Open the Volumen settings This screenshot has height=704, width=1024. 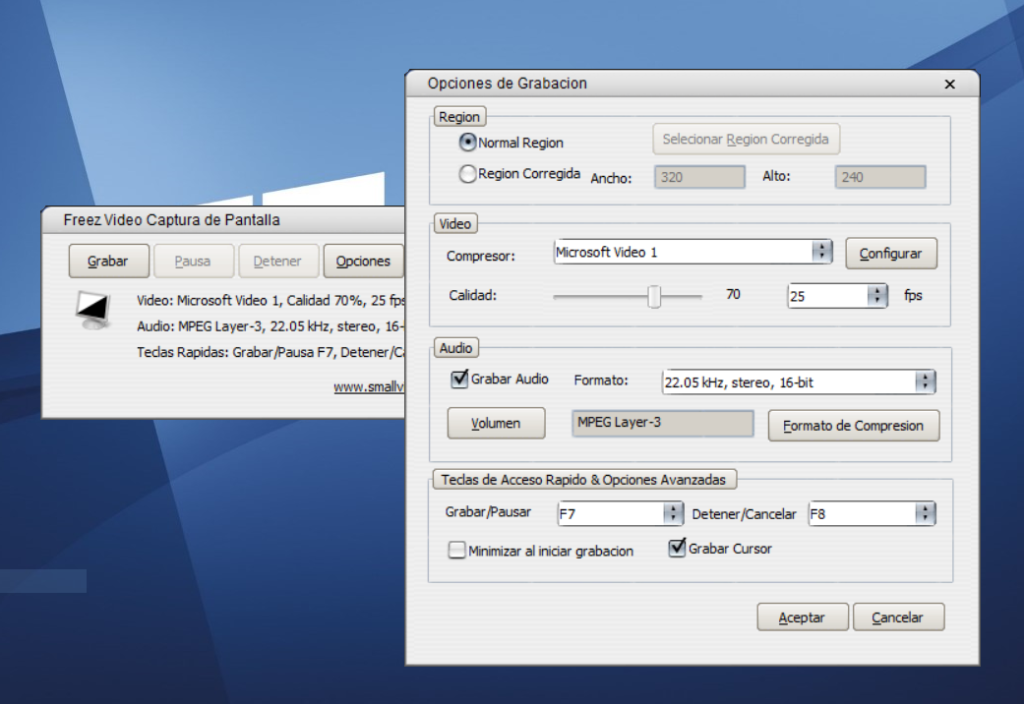[495, 422]
